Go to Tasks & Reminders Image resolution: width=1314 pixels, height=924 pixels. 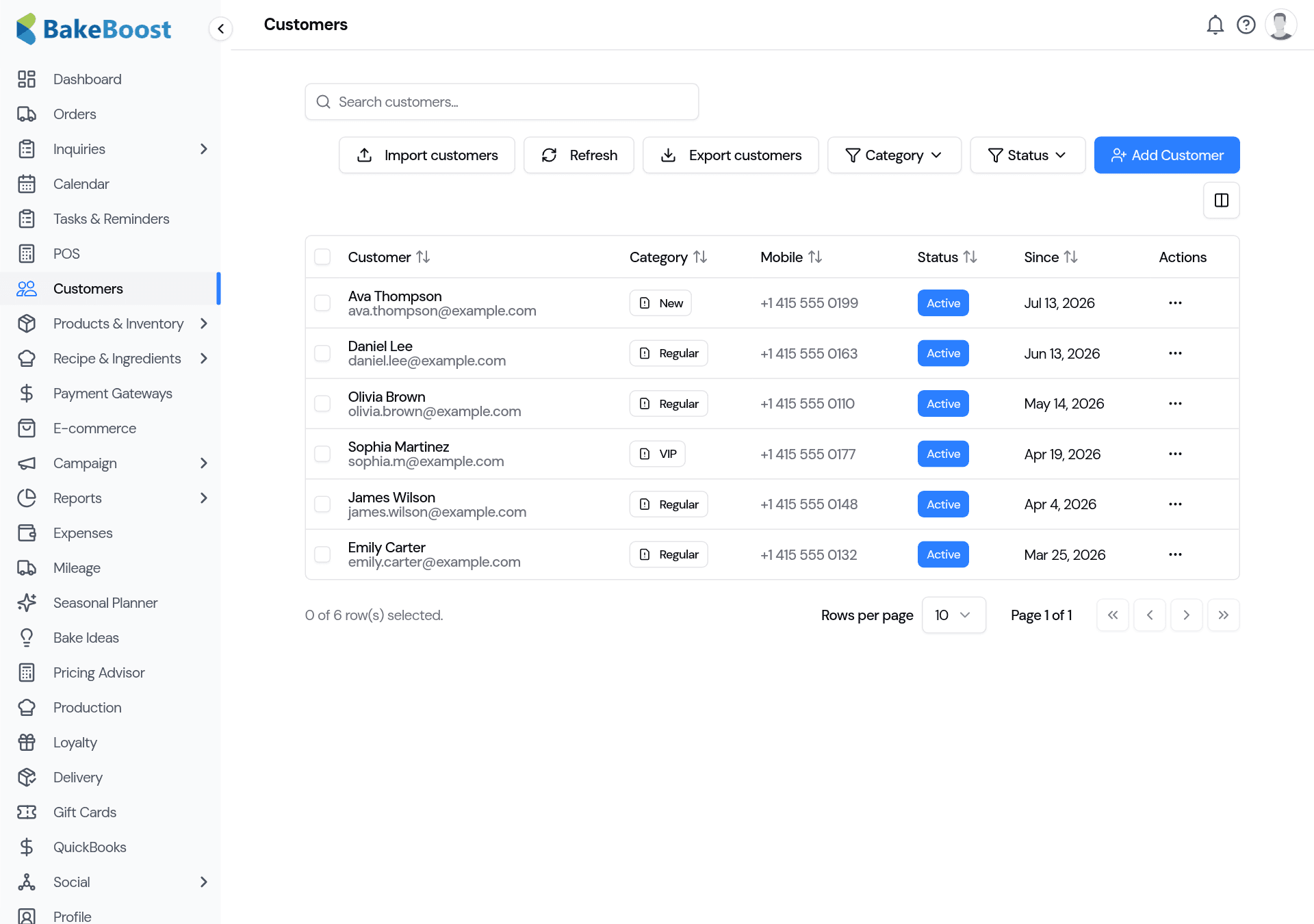[x=110, y=219]
